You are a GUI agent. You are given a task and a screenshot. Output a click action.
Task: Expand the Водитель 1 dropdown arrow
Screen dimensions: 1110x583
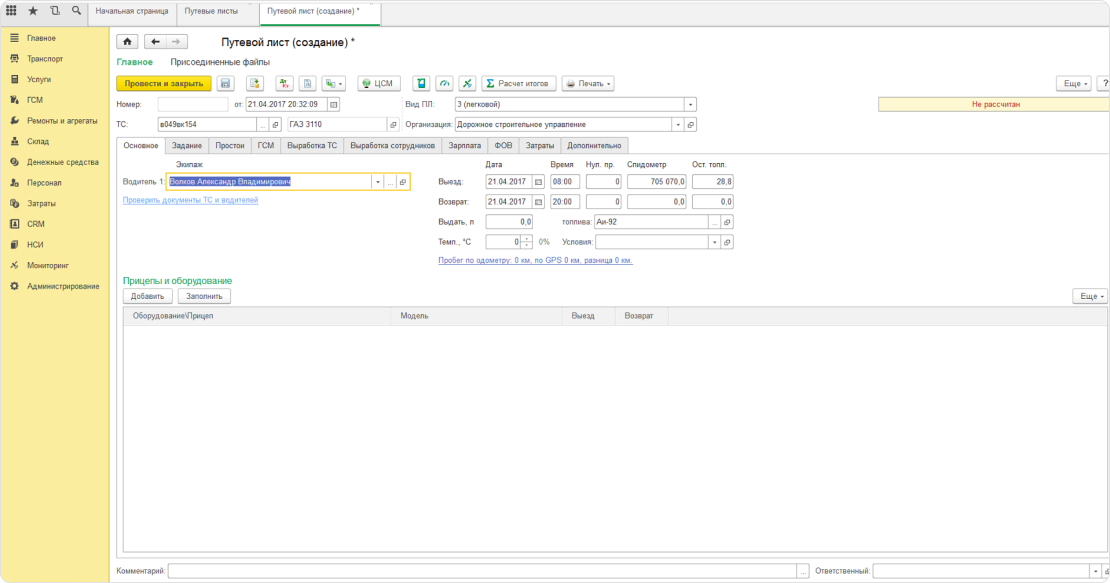(377, 182)
